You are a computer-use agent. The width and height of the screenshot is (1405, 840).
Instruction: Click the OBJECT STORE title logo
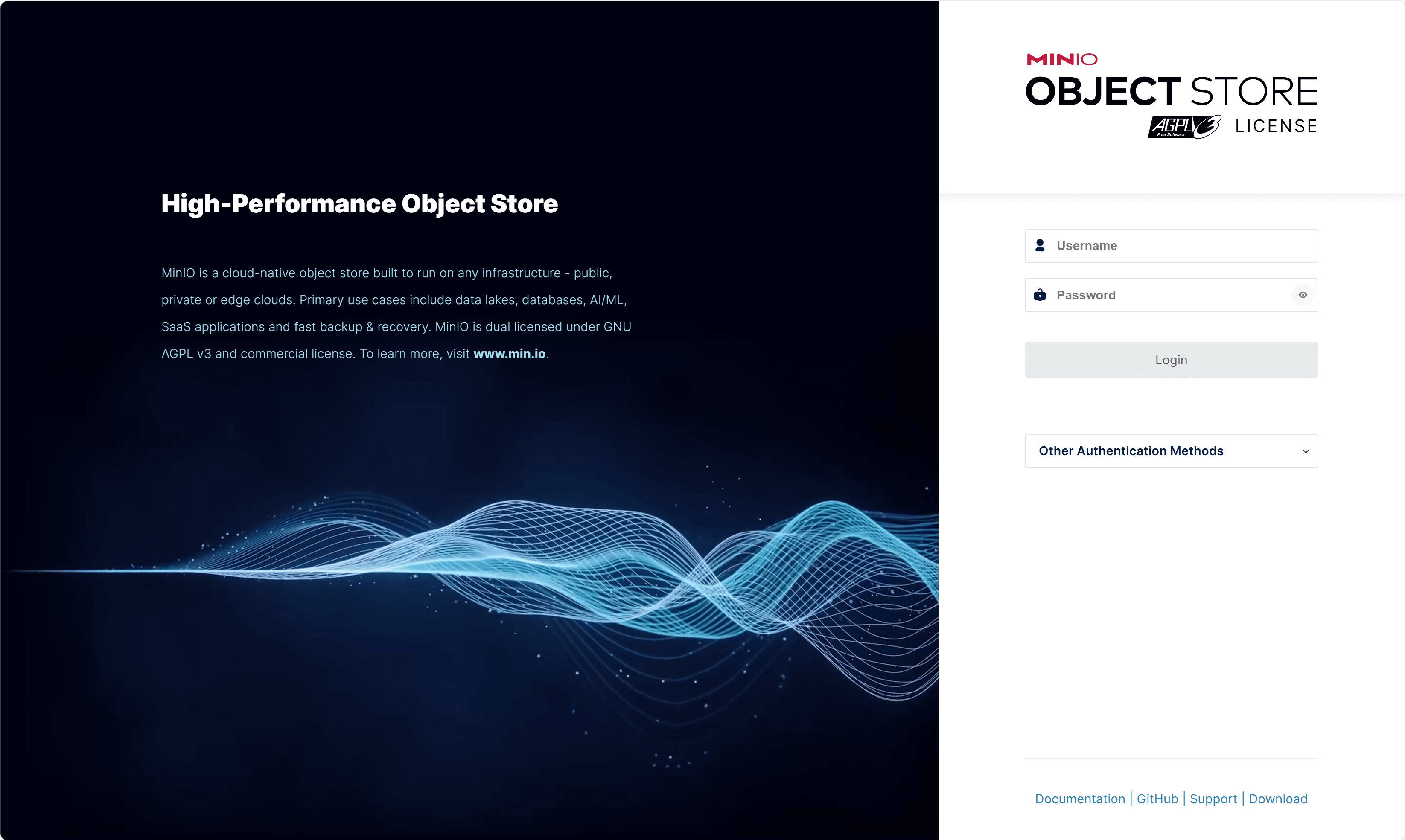1171,92
